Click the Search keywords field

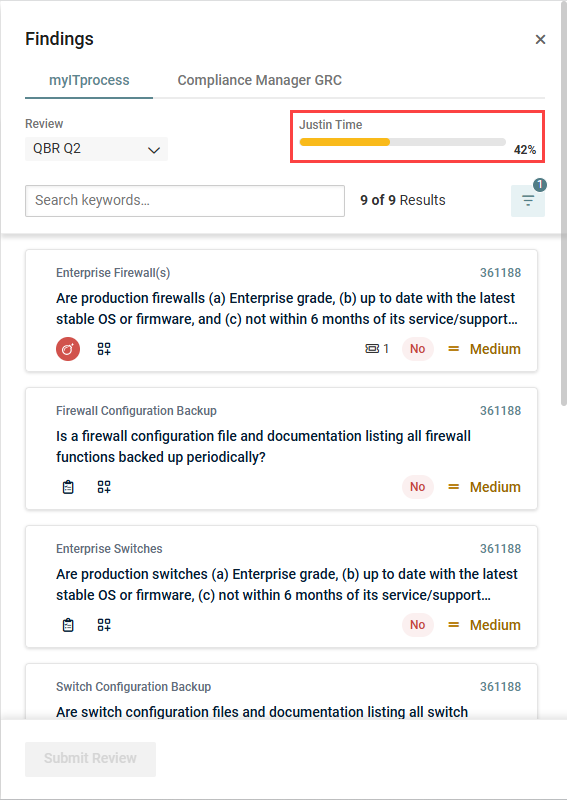(x=185, y=201)
